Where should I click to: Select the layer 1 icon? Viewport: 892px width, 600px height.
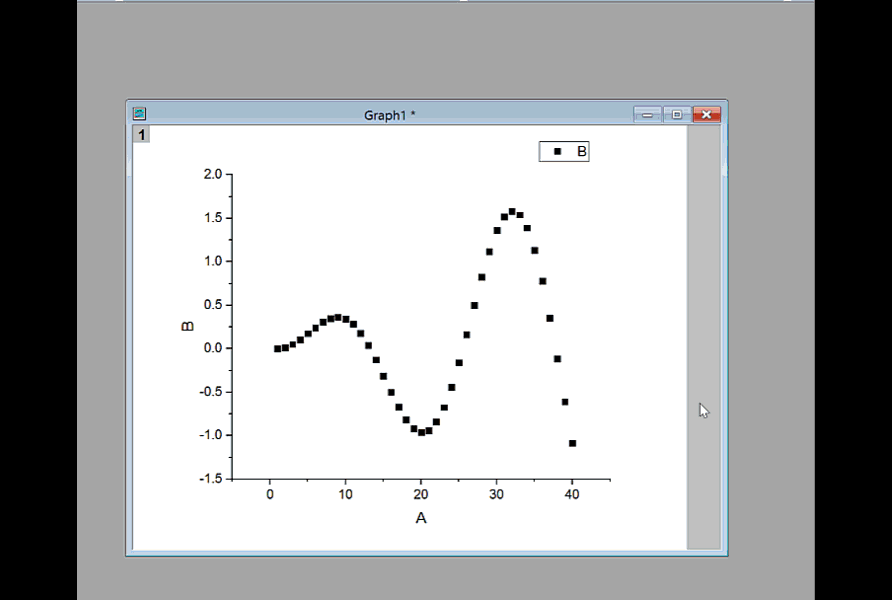point(141,133)
